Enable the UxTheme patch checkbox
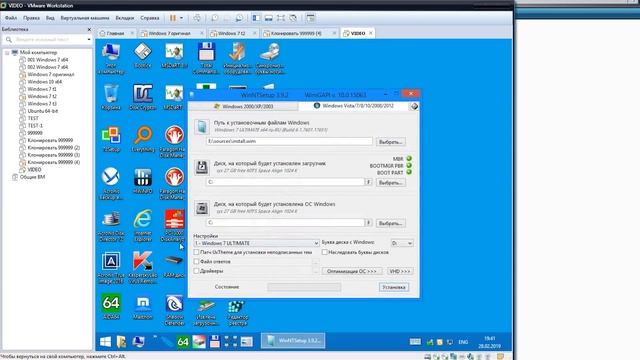This screenshot has width=640, height=360. coord(196,252)
